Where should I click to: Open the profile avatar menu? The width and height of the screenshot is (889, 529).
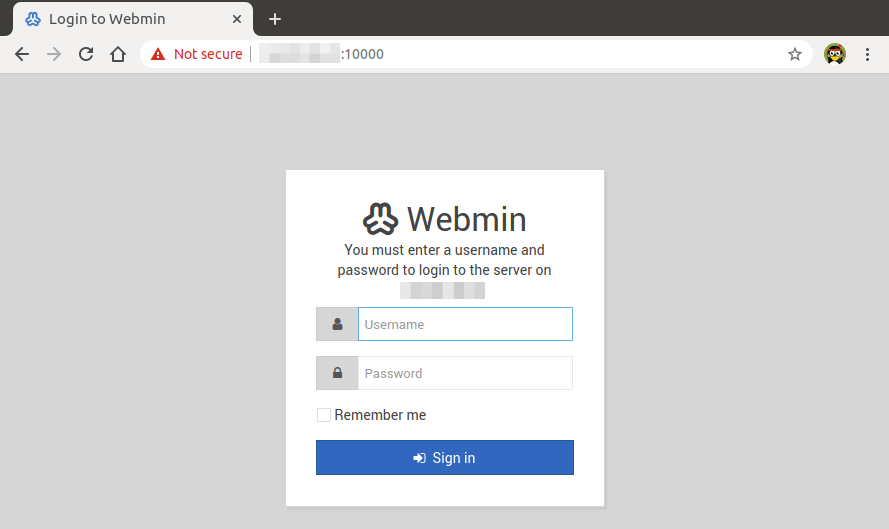click(x=834, y=54)
